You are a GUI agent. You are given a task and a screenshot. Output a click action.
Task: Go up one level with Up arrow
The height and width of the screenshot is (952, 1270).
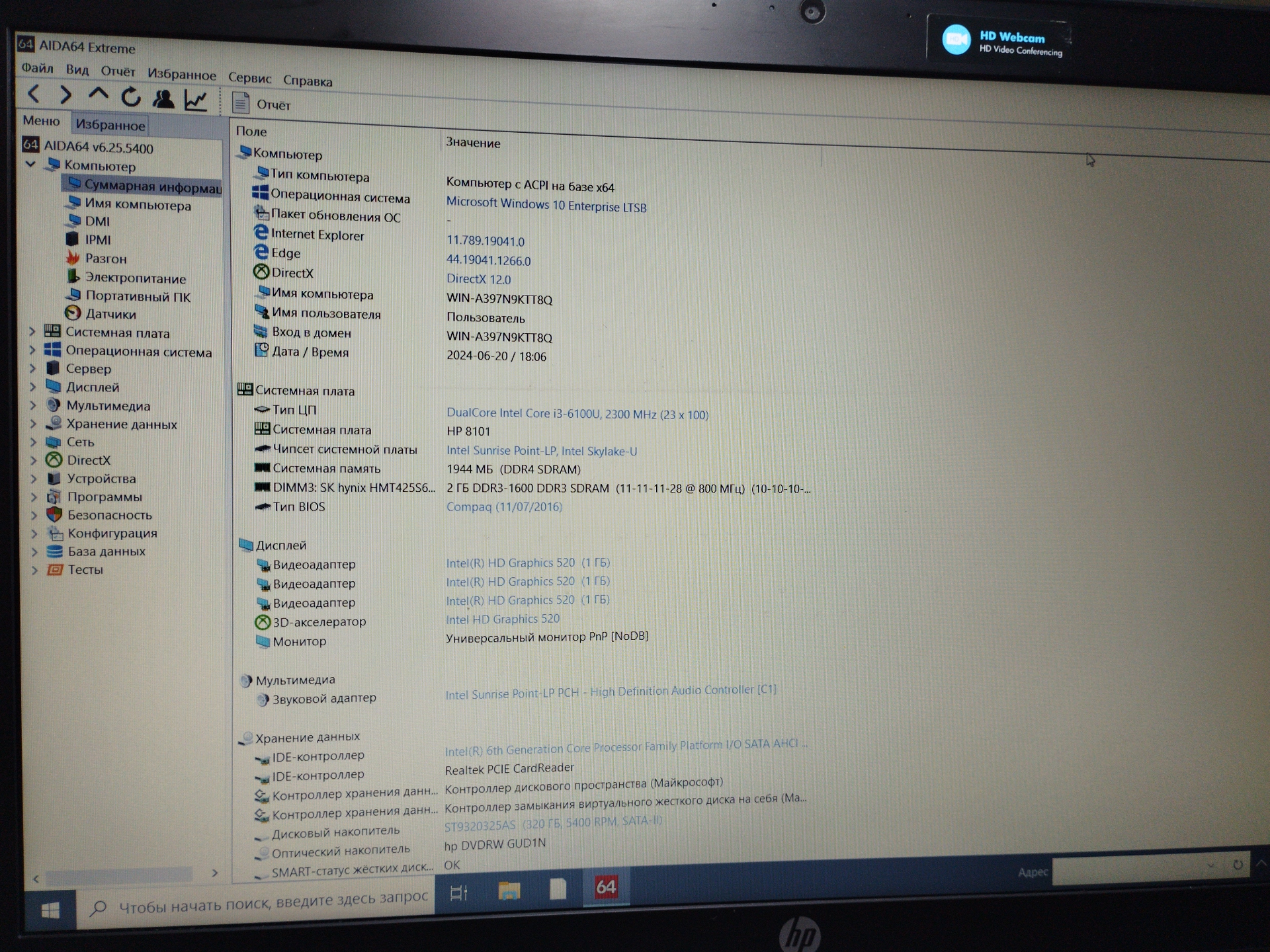pyautogui.click(x=98, y=95)
